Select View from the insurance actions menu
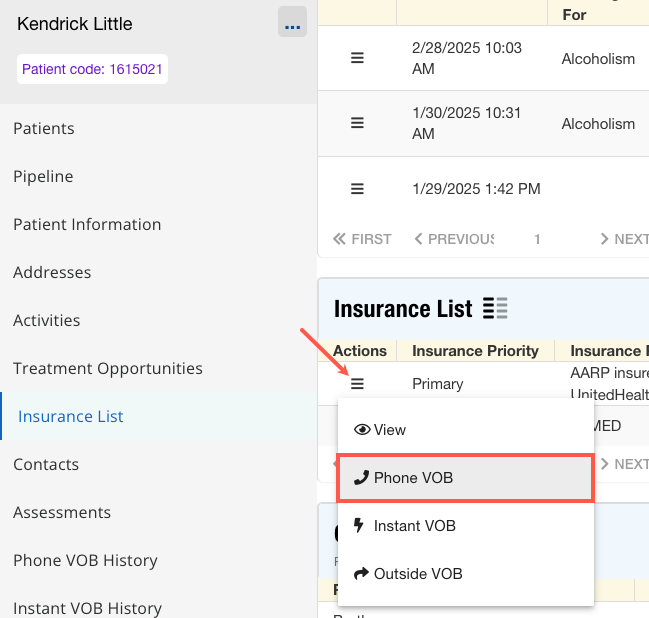The height and width of the screenshot is (618, 649). click(x=389, y=430)
